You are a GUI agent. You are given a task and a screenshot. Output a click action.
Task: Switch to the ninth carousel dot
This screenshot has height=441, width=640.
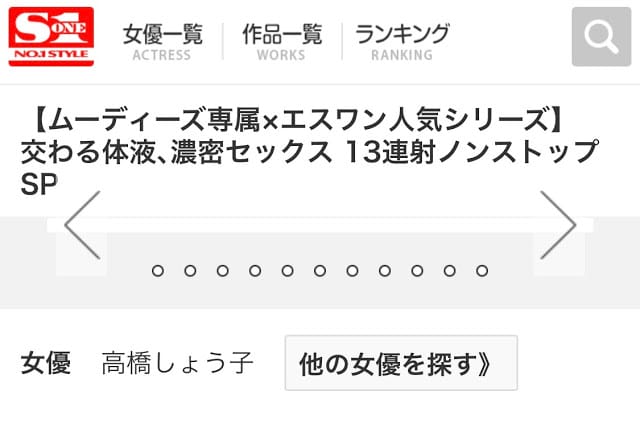(417, 270)
